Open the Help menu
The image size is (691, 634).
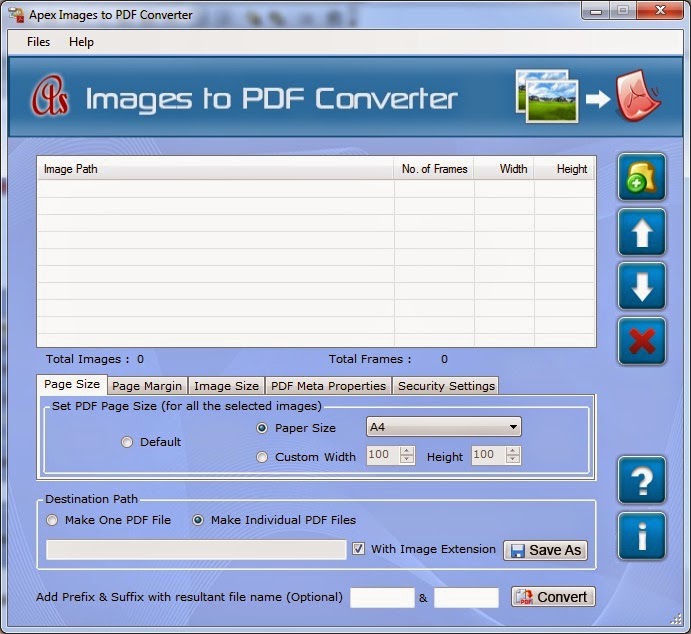click(82, 42)
